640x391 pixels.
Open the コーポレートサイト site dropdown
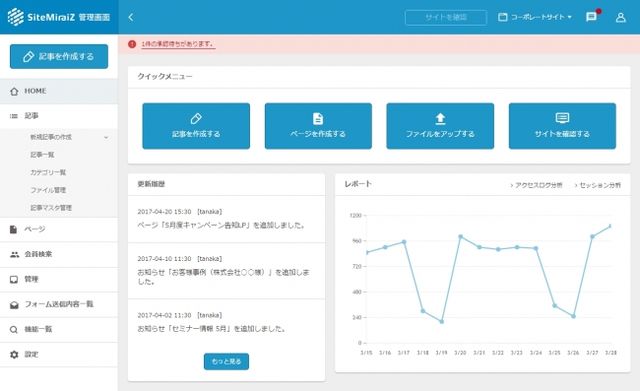pos(535,17)
